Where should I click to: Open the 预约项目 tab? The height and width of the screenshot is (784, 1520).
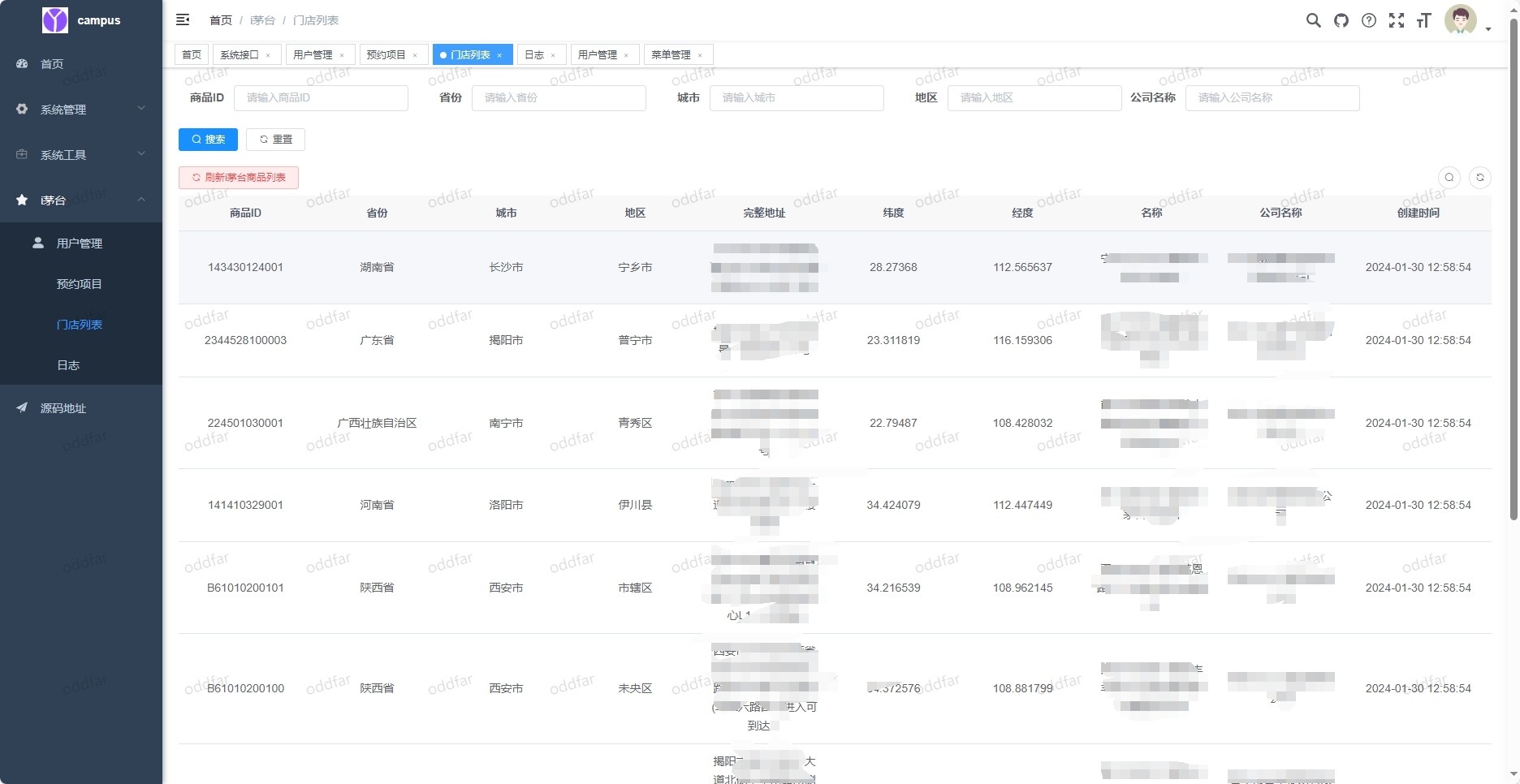[387, 54]
